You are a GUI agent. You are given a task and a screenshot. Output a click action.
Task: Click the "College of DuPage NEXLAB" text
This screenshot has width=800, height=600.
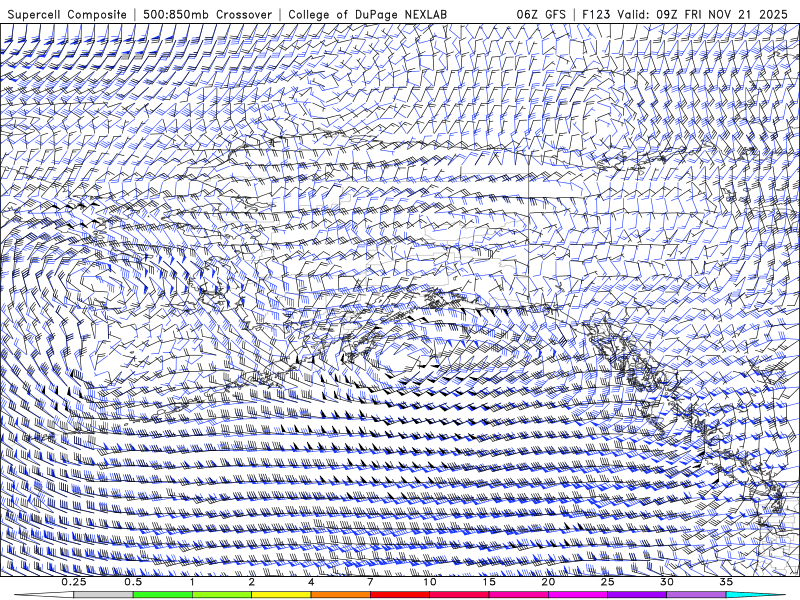pyautogui.click(x=367, y=14)
